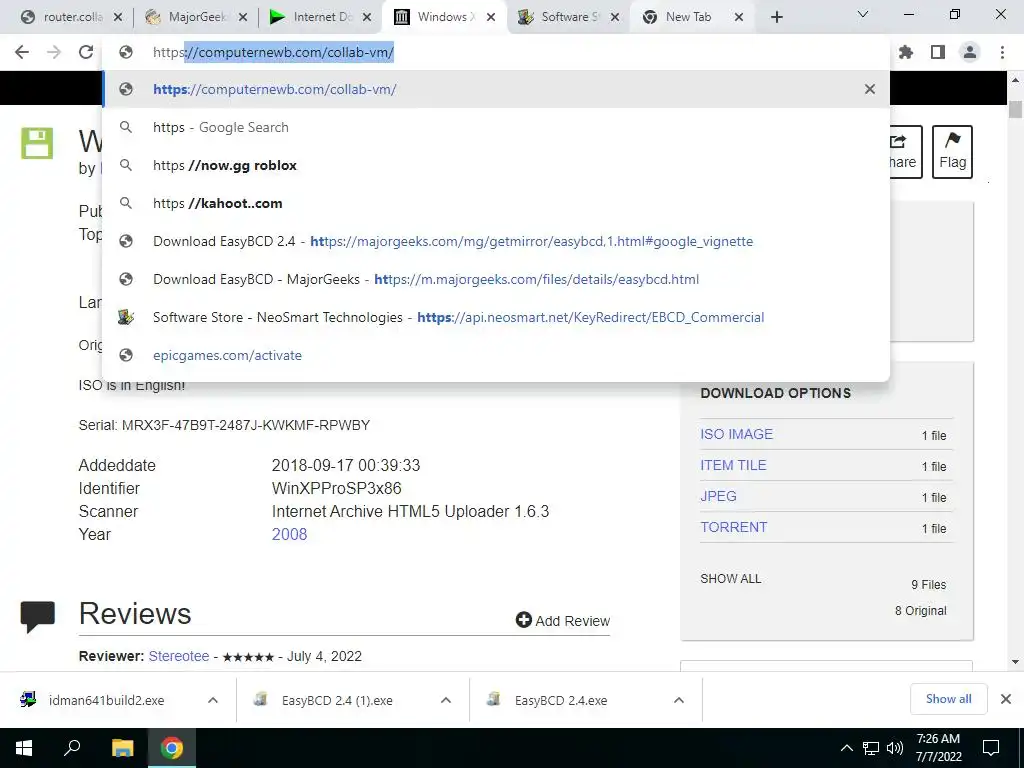Image resolution: width=1024 pixels, height=768 pixels.
Task: Expand options for idman641build2.exe
Action: [x=213, y=700]
